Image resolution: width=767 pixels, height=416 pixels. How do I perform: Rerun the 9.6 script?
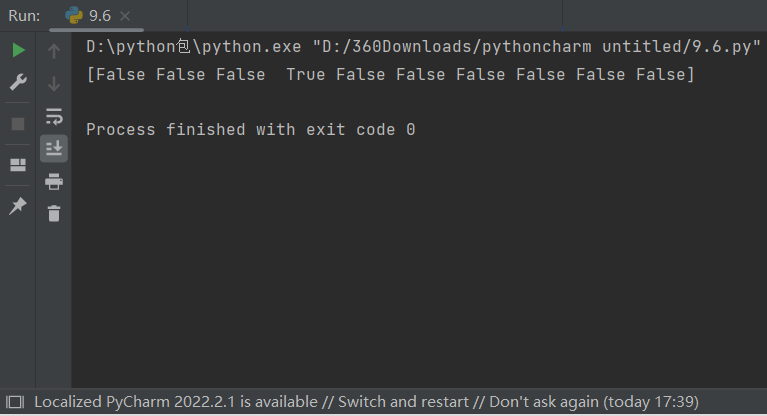click(18, 50)
